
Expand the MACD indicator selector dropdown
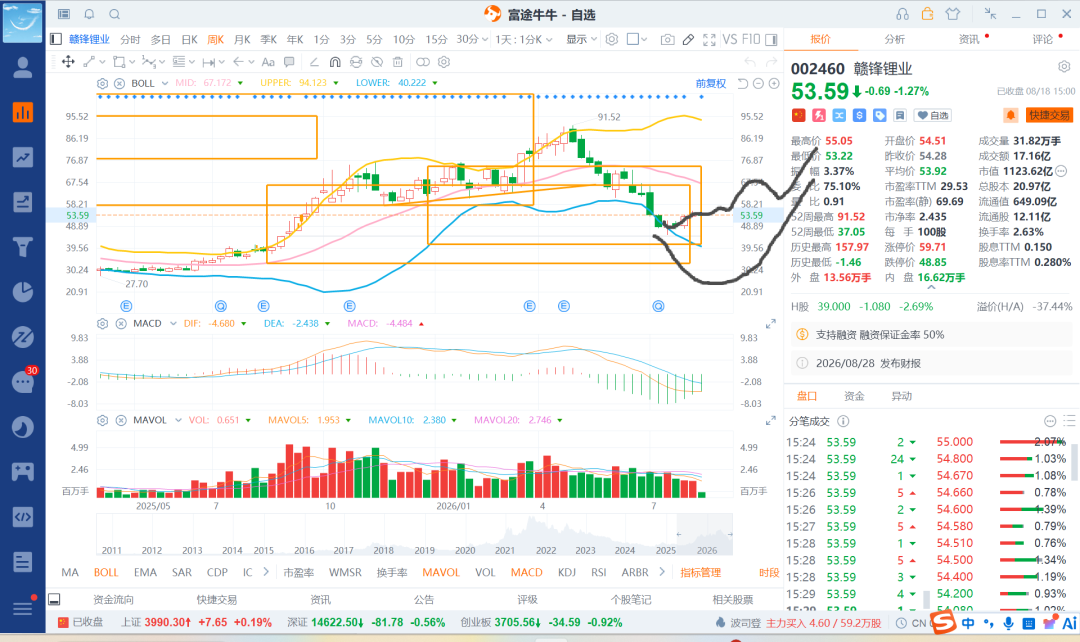coord(173,323)
